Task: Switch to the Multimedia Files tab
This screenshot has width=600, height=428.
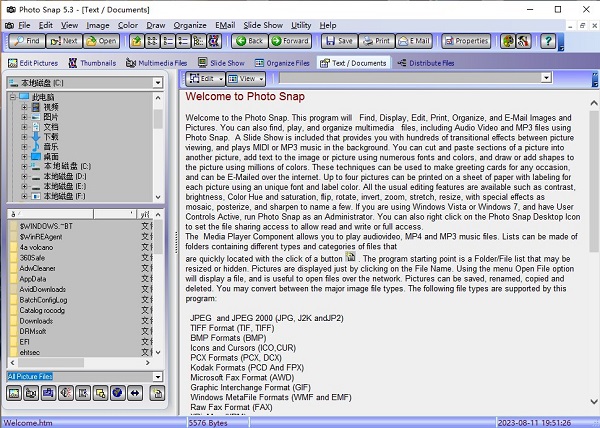Action: (157, 63)
